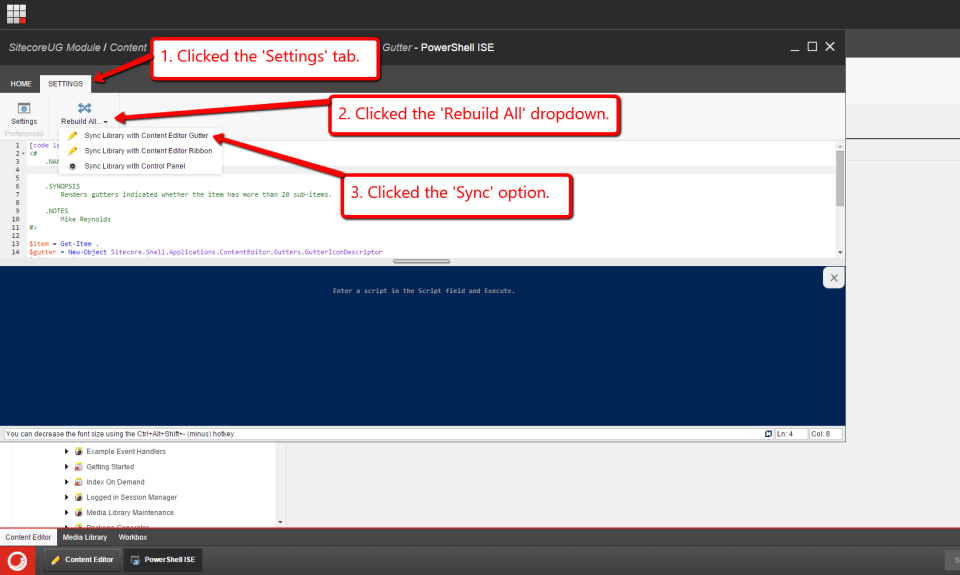Select Sync Library with Content Editor Ribbon
This screenshot has width=960, height=575.
coord(148,150)
